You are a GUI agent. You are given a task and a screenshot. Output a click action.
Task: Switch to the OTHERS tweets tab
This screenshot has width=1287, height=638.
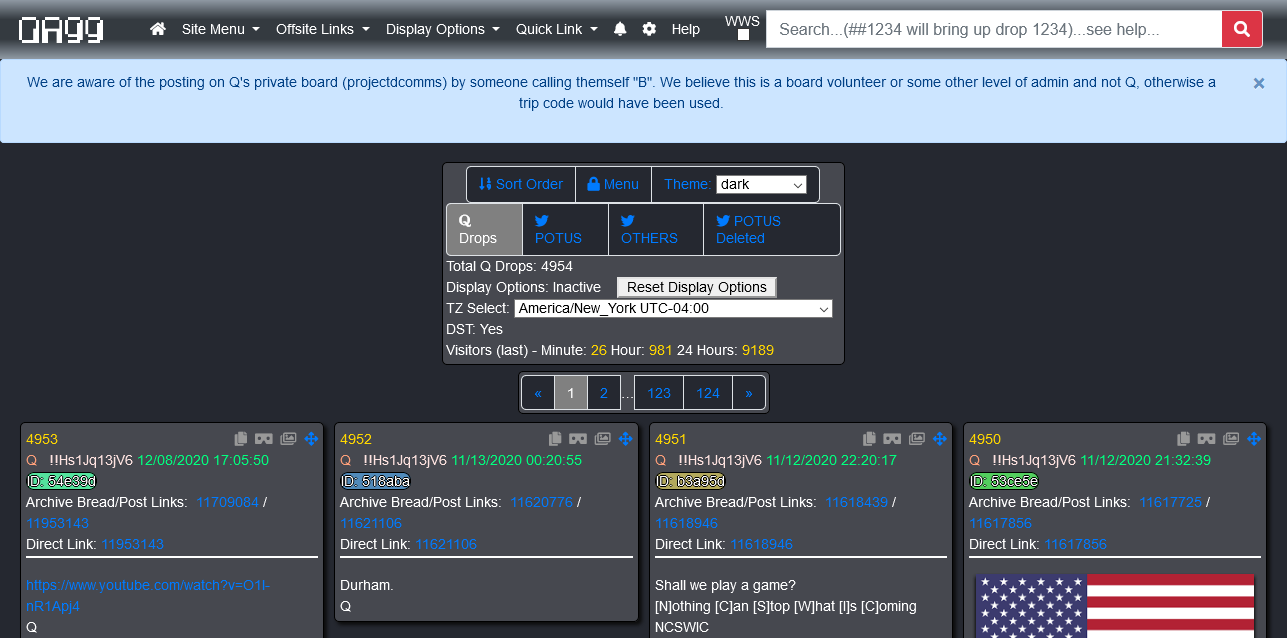[656, 229]
